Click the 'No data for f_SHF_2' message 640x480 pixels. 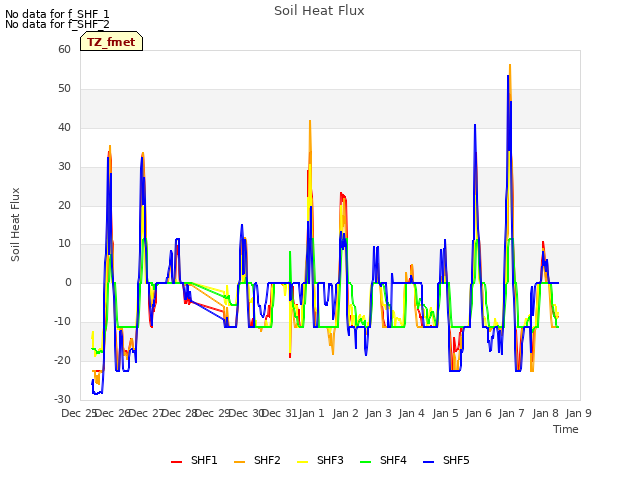(x=57, y=24)
